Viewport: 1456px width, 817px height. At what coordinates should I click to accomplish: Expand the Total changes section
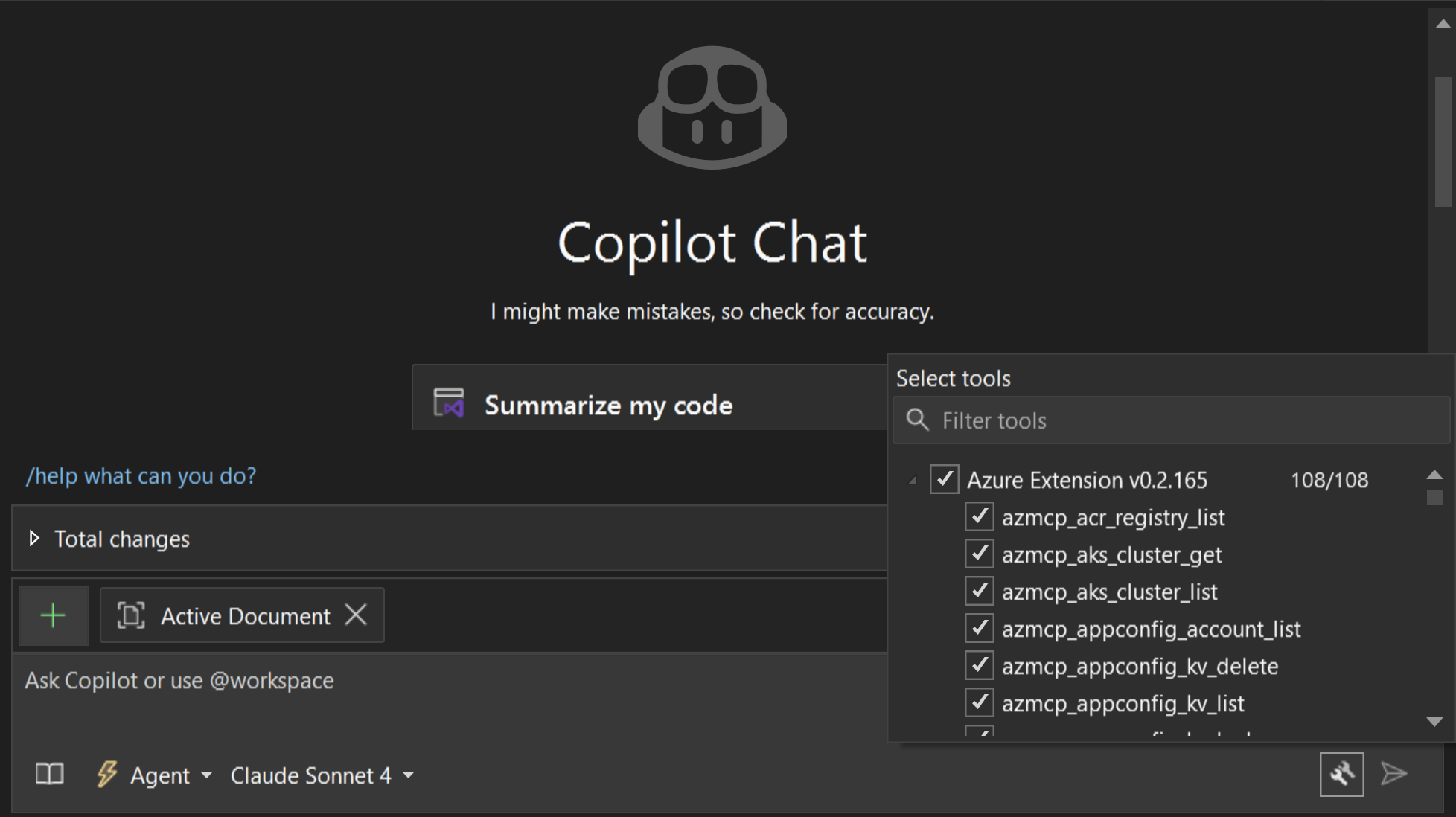34,538
